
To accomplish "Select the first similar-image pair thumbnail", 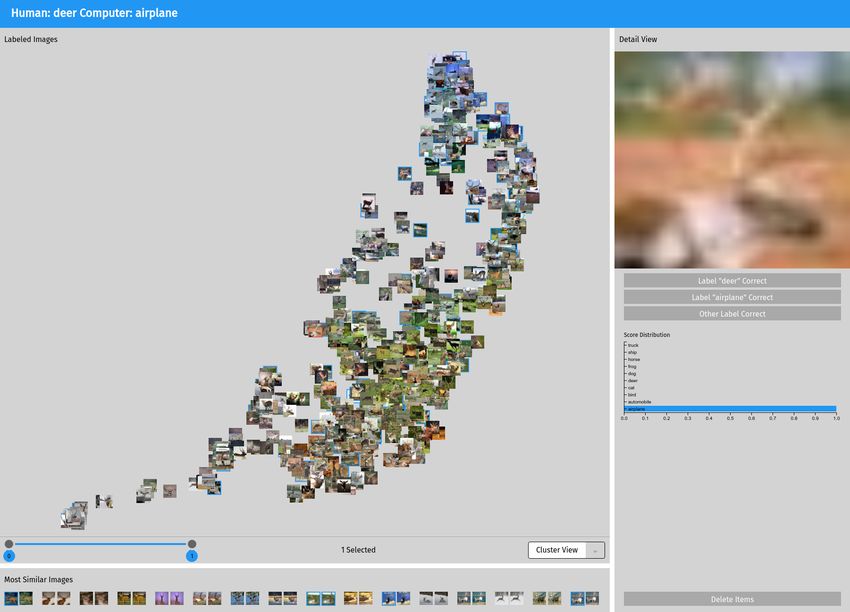I will coord(18,598).
